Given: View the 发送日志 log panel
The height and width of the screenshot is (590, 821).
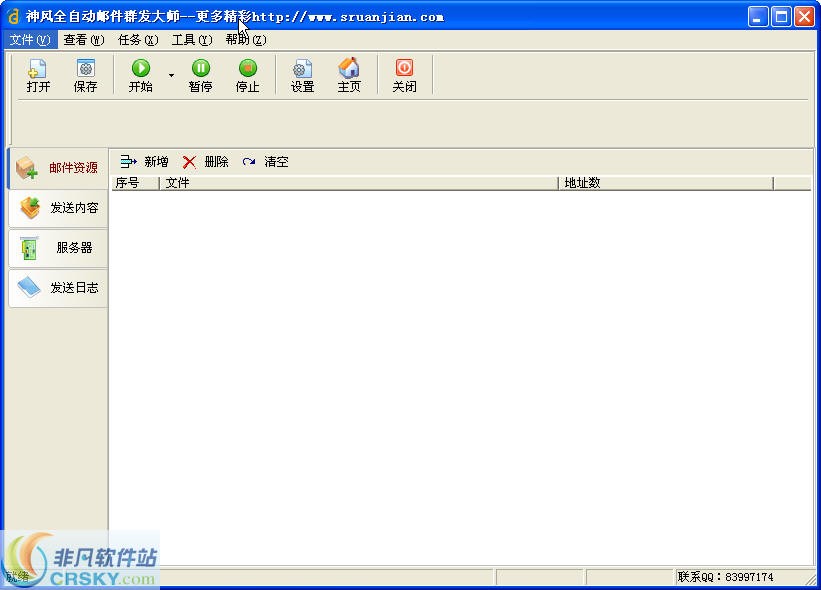Looking at the screenshot, I should [63, 287].
